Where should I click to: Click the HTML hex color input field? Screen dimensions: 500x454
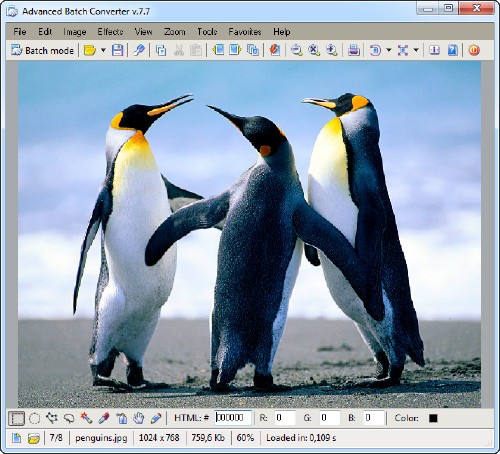tap(233, 418)
